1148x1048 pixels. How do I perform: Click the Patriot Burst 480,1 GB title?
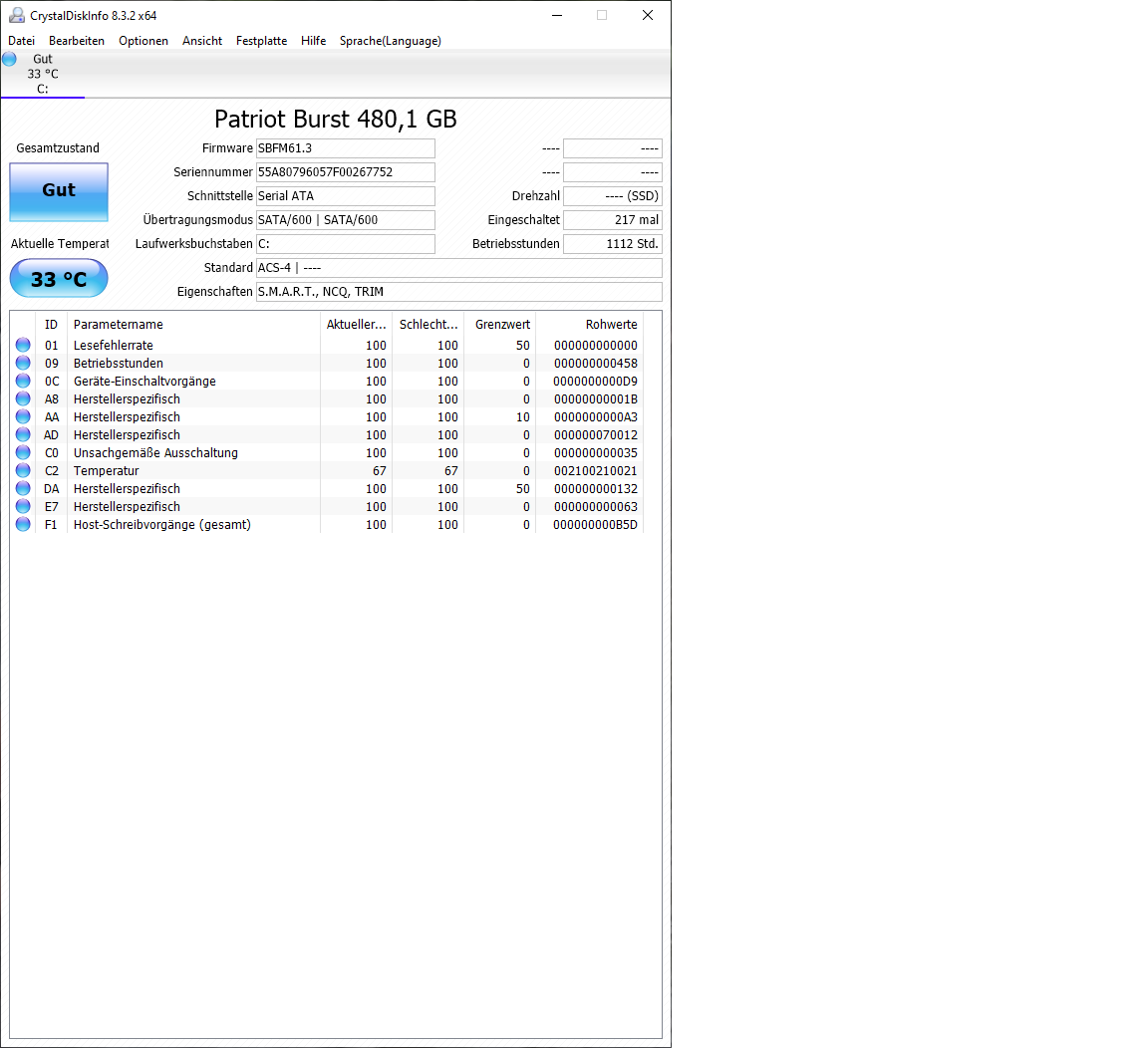[x=335, y=119]
